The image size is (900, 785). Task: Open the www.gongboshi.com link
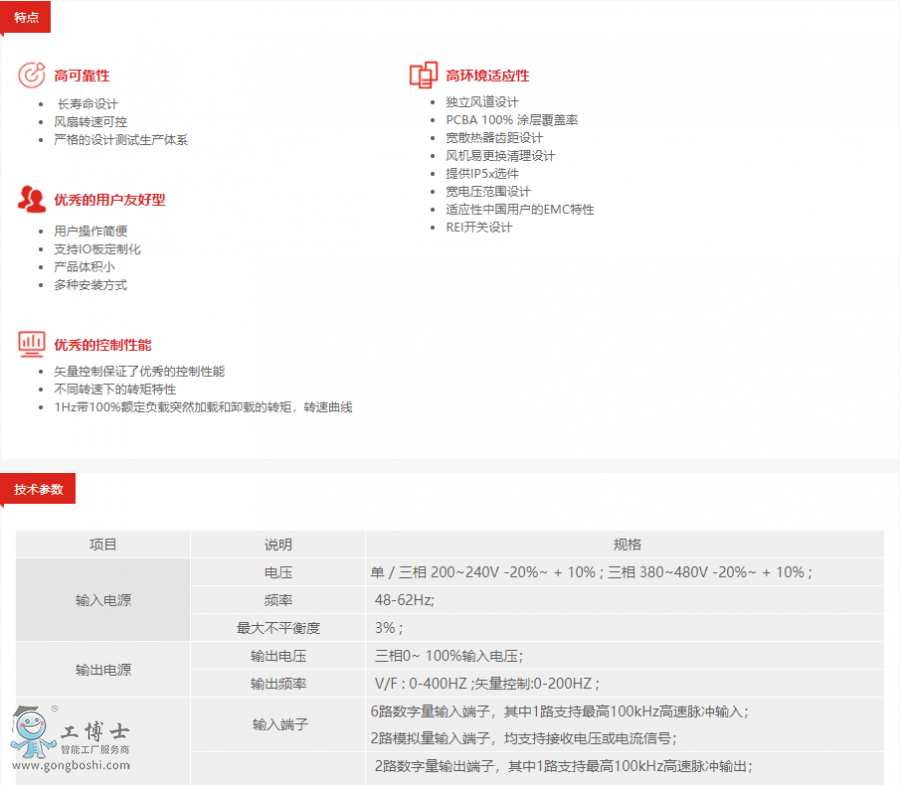[x=69, y=765]
